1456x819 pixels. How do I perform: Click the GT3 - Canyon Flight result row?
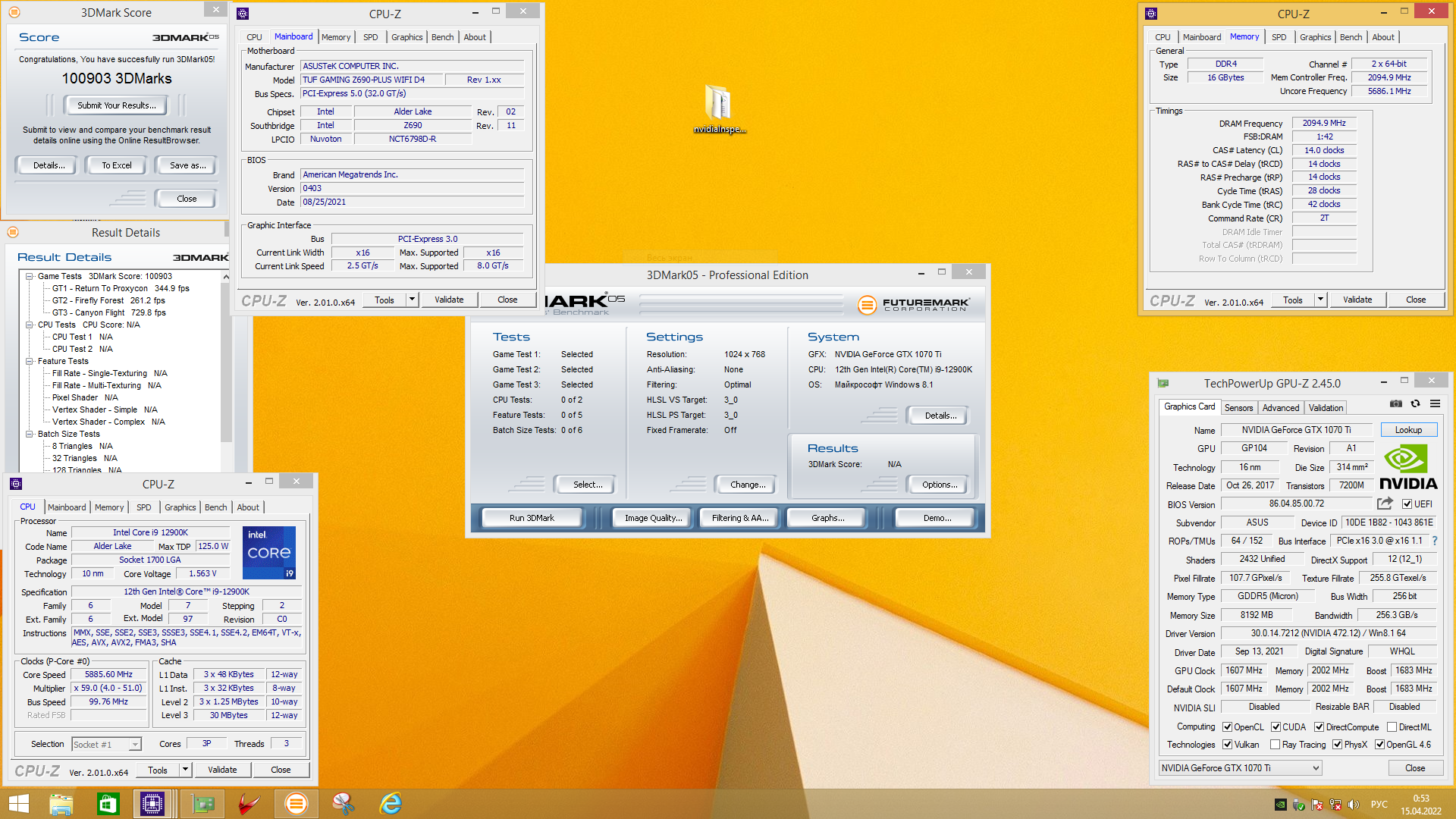(108, 312)
